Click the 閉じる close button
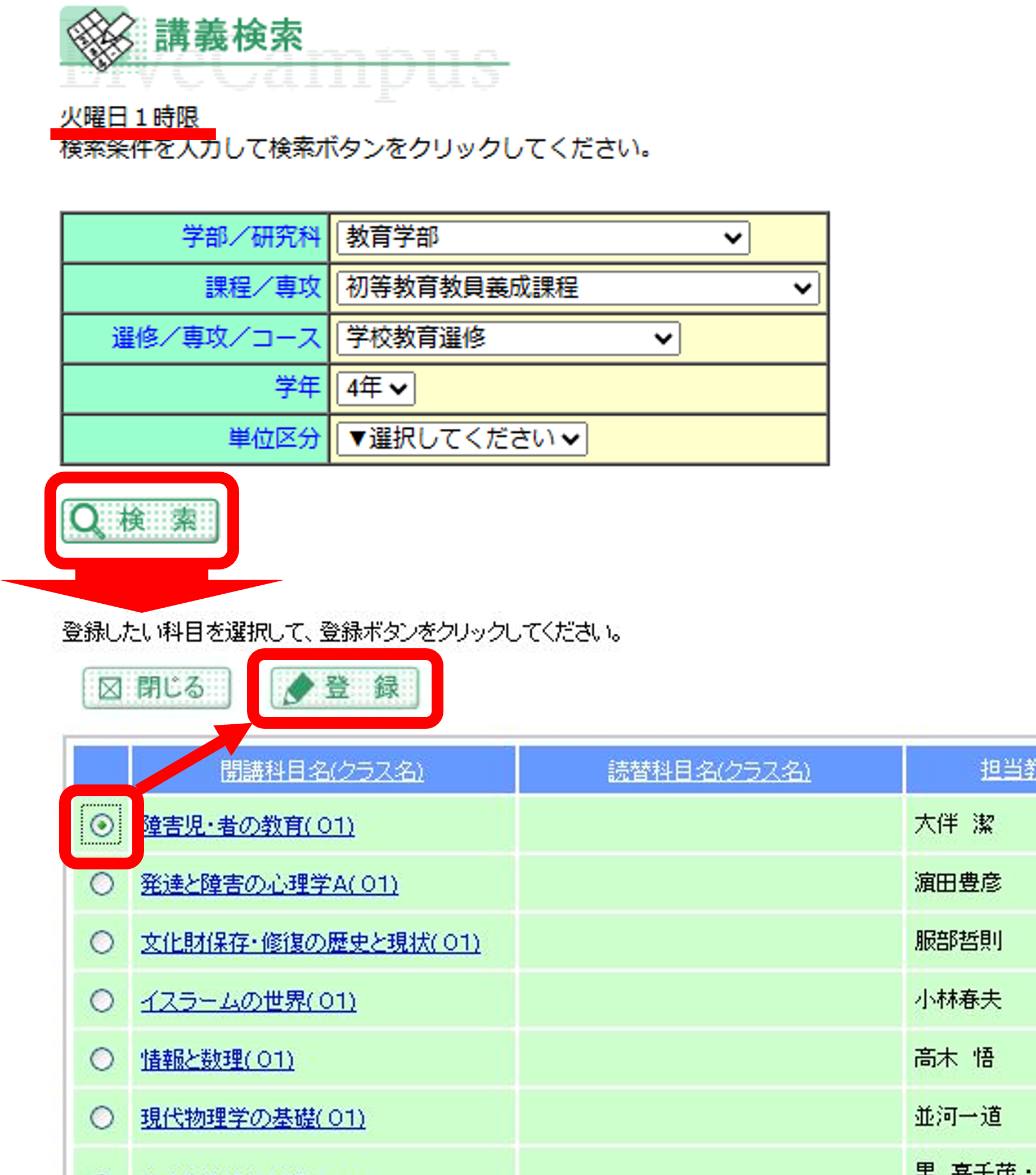Viewport: 1036px width, 1175px height. (156, 688)
